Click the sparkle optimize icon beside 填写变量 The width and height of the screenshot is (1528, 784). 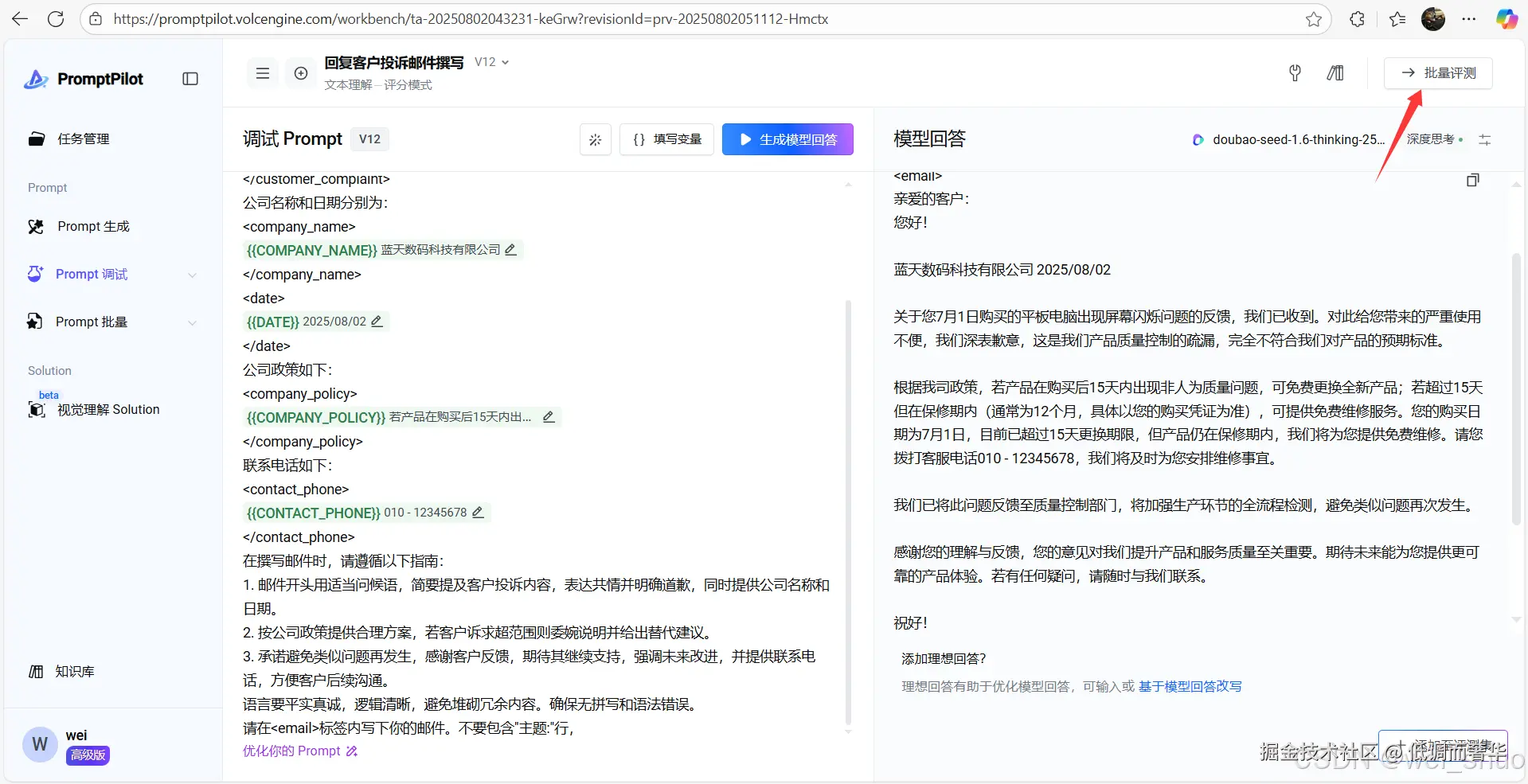595,138
